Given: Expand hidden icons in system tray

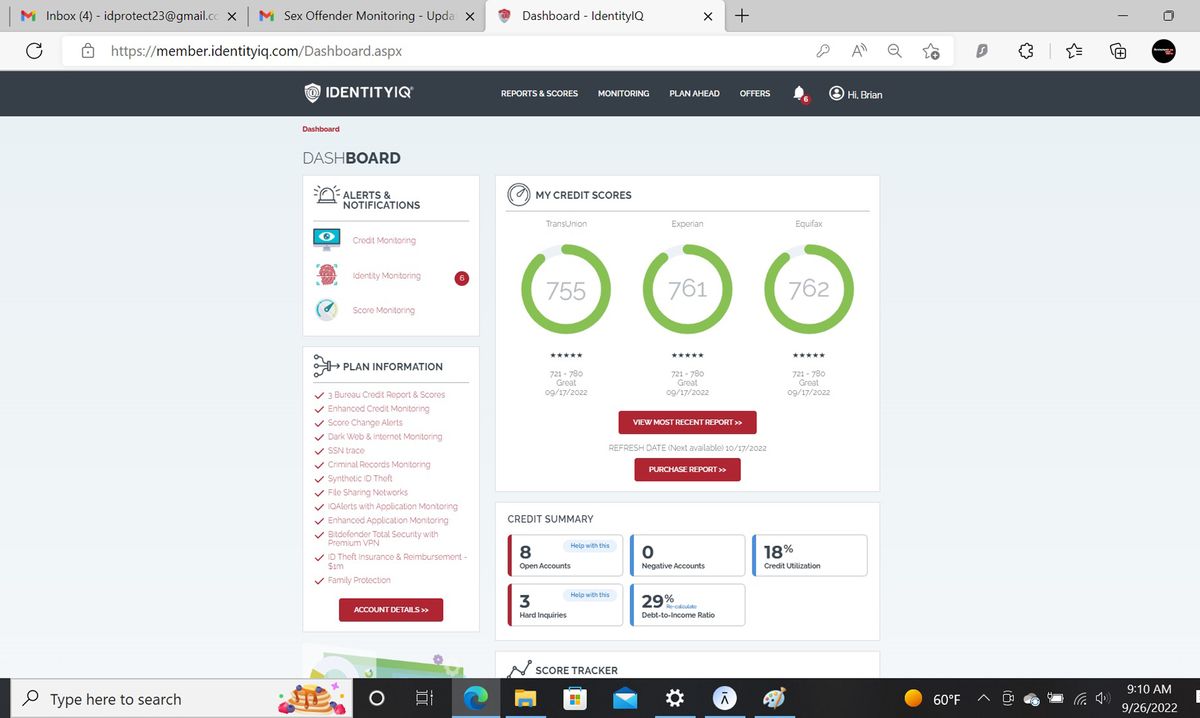Looking at the screenshot, I should point(983,697).
